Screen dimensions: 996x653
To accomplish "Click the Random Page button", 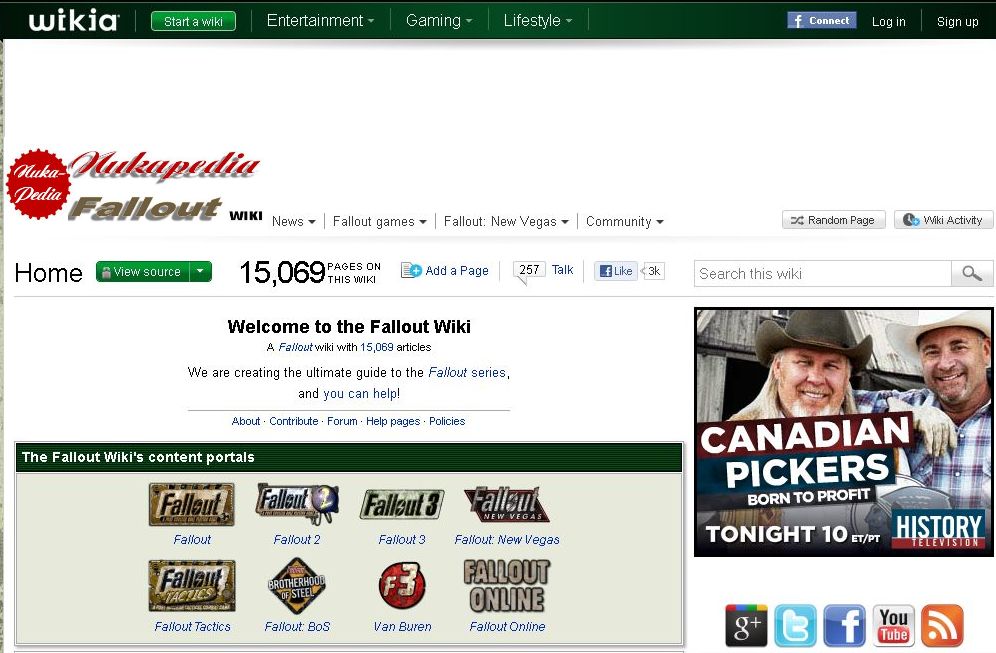I will (x=833, y=220).
